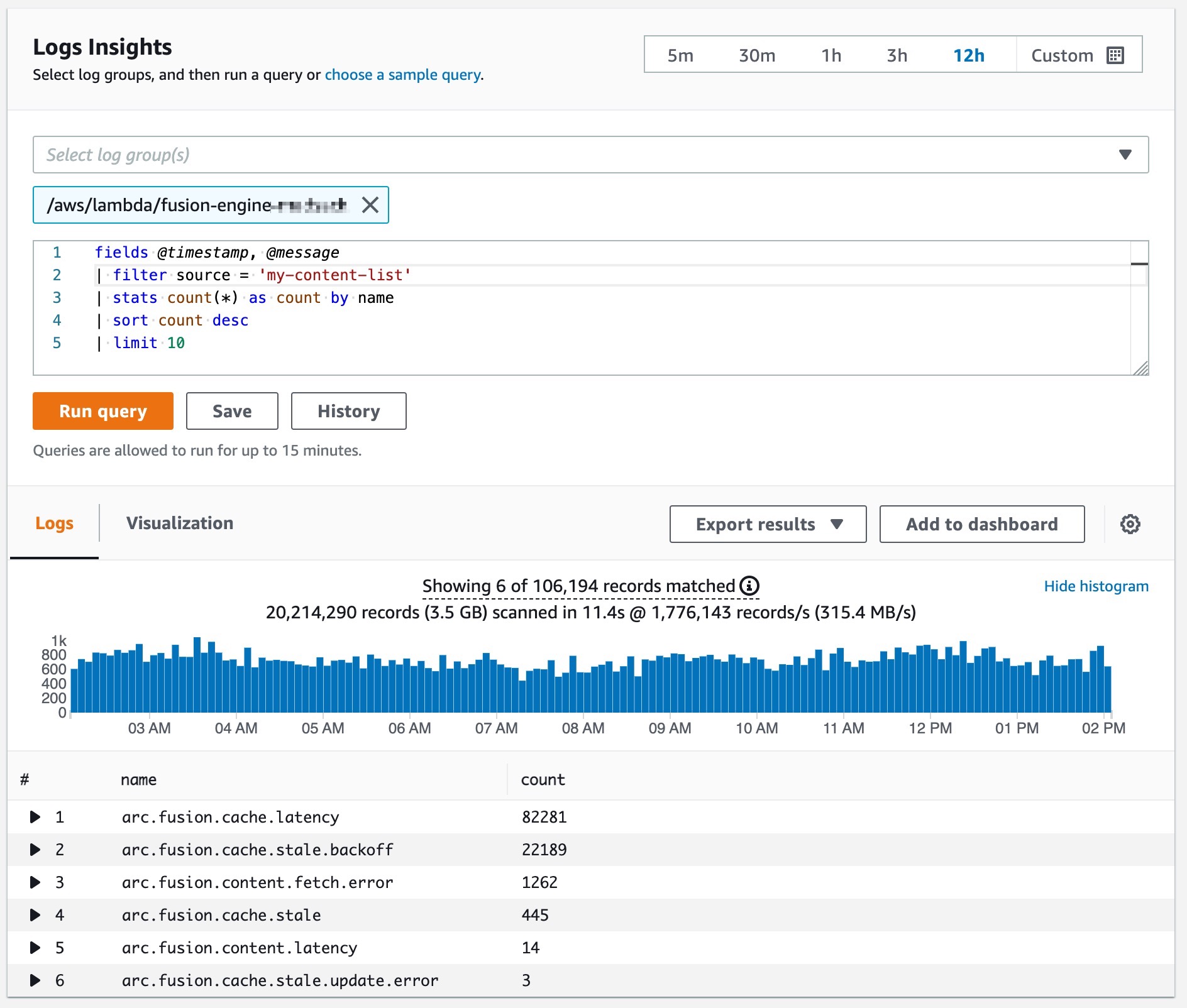Click Add to dashboard
Screen dimensions: 1187x1008
[x=982, y=524]
